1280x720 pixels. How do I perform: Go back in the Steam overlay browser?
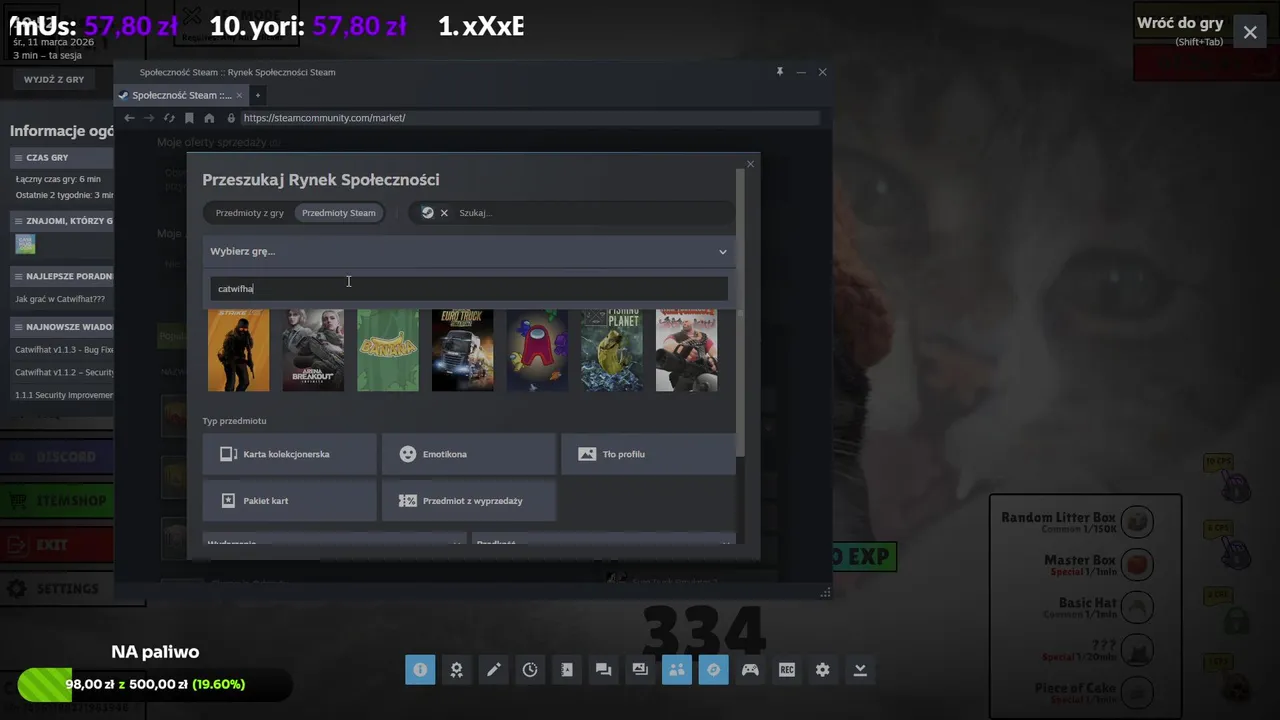point(129,118)
